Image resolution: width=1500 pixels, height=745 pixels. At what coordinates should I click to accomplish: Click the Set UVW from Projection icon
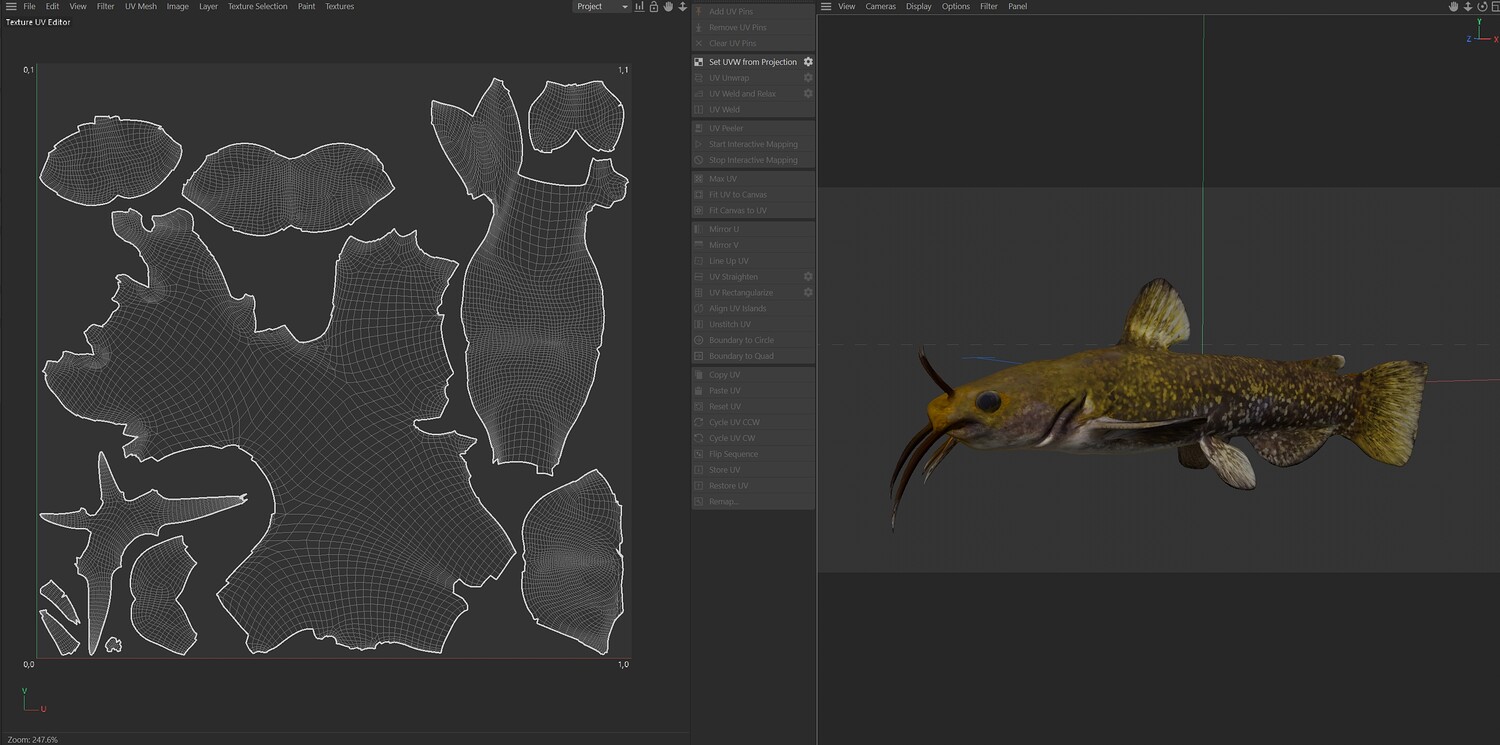pos(699,62)
